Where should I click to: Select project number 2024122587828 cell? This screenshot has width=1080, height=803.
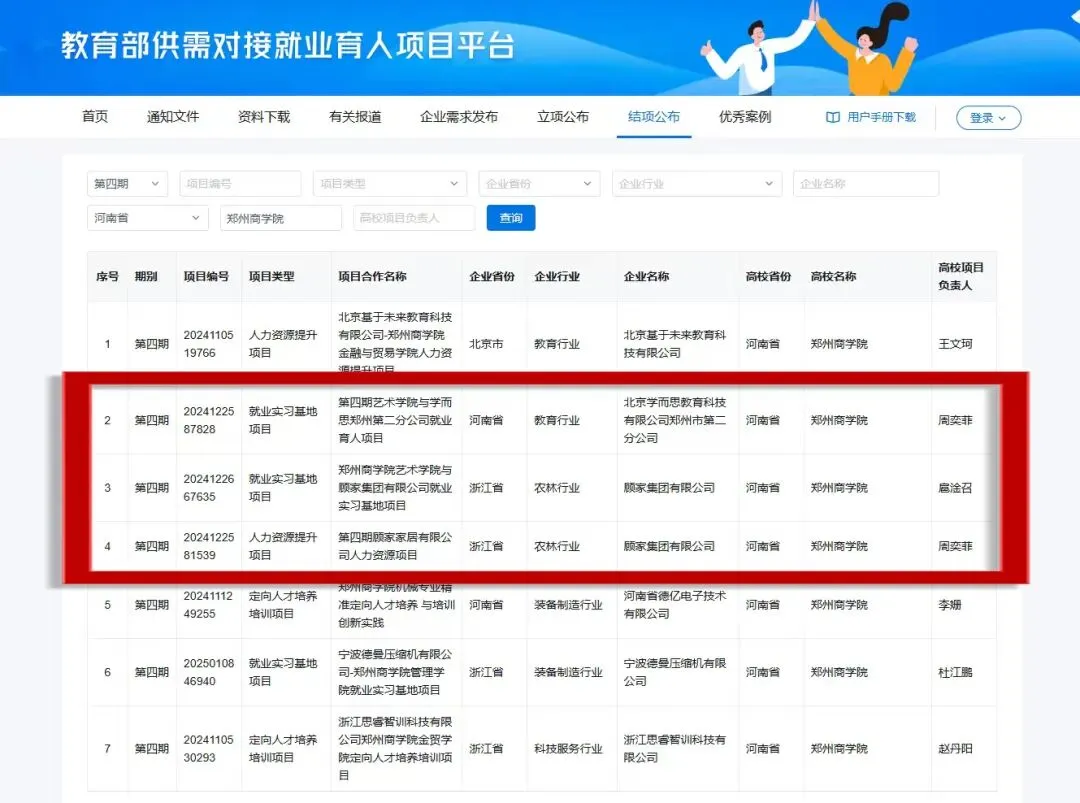click(209, 420)
